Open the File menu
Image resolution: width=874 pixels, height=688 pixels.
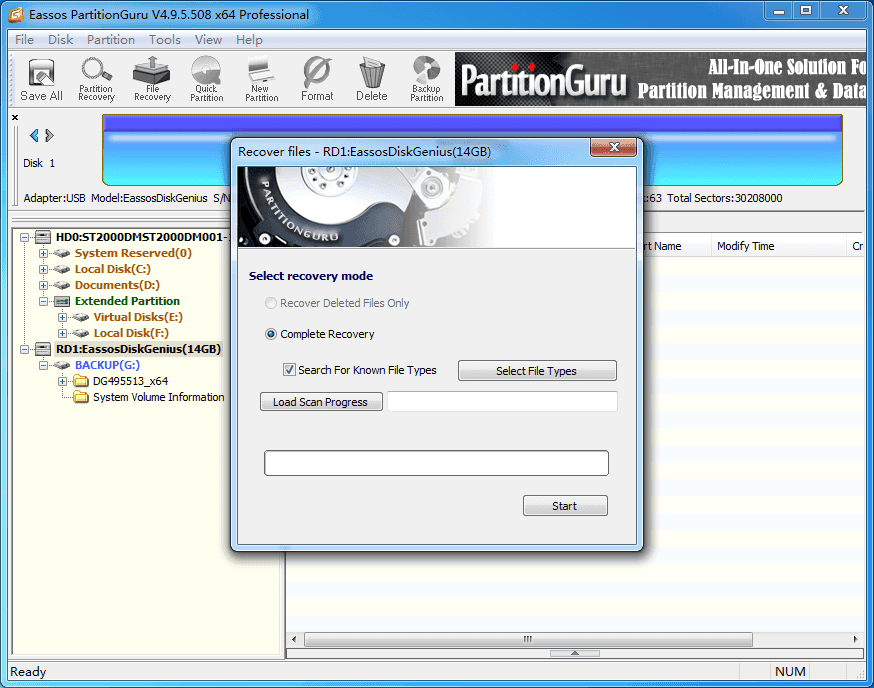click(x=25, y=40)
